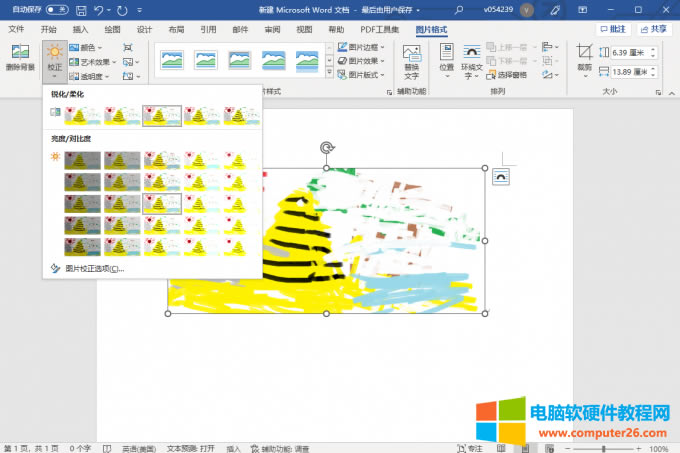This screenshot has height=453, width=680.
Task: Select the first sharpen/soften preset thumbnail
Action: 82,116
